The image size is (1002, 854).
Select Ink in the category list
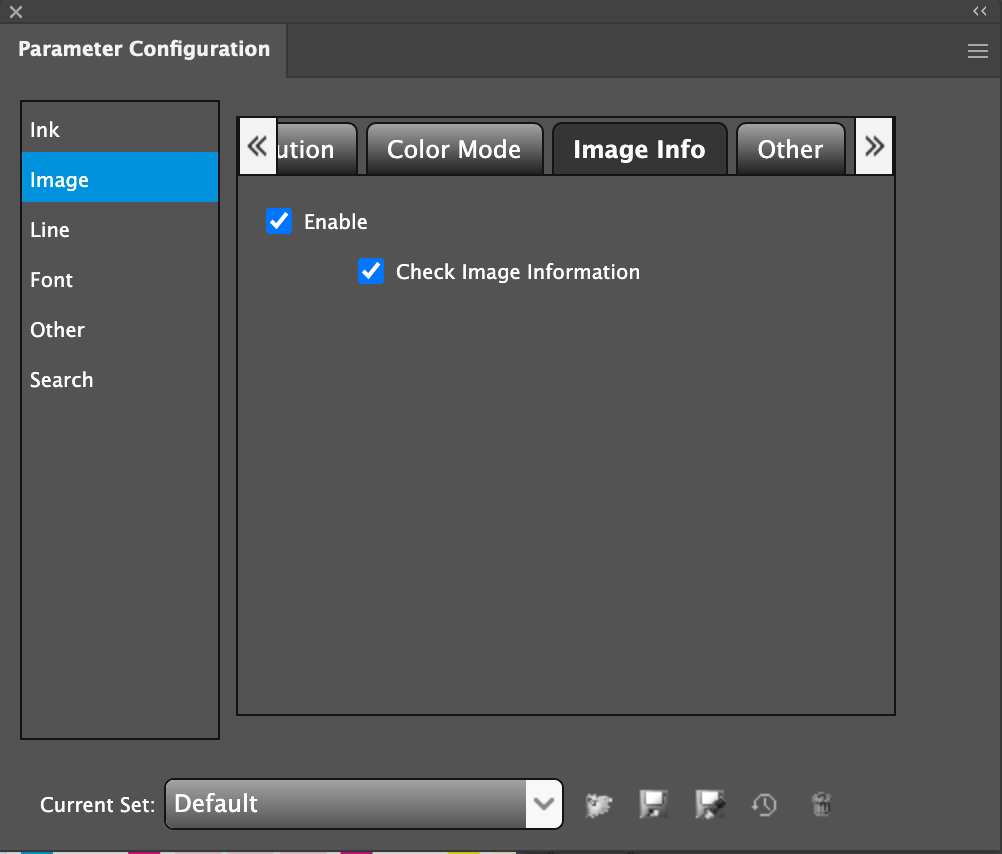pos(45,130)
